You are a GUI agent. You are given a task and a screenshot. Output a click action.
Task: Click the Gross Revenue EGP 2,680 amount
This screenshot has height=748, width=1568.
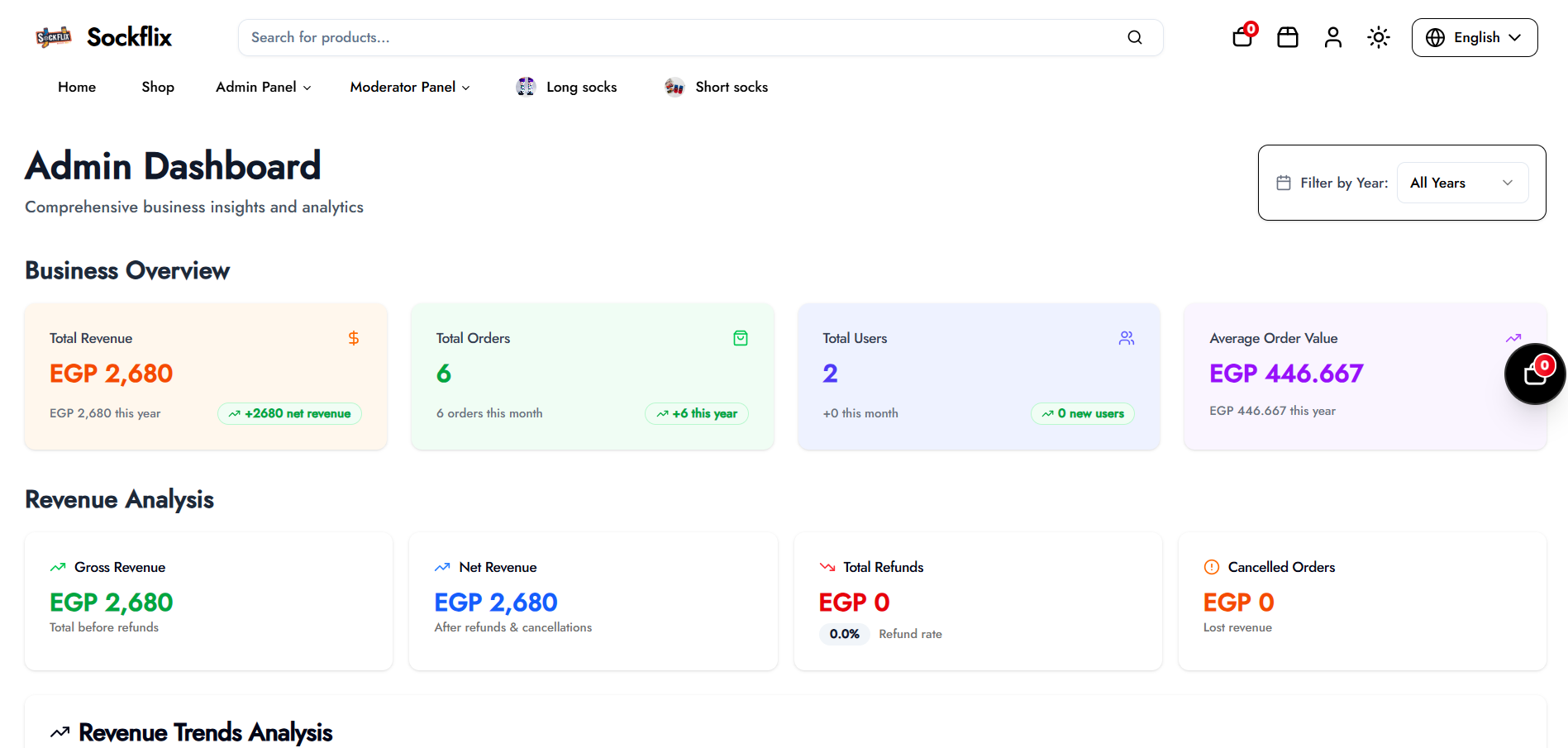tap(112, 603)
